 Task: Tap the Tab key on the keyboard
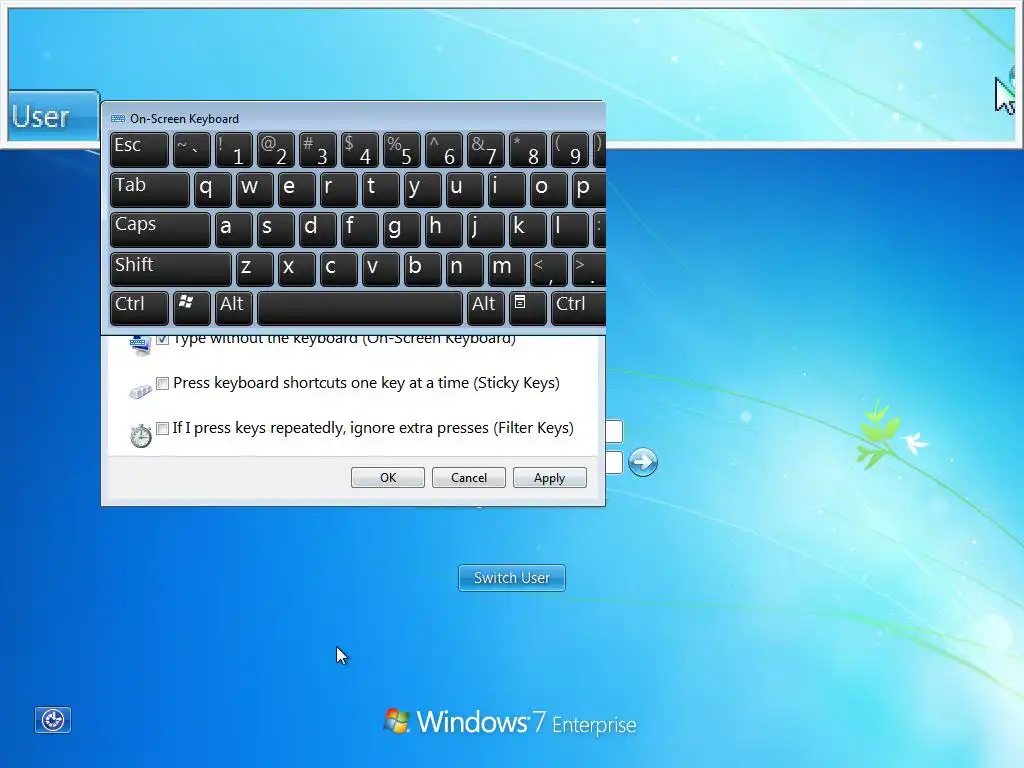click(150, 189)
